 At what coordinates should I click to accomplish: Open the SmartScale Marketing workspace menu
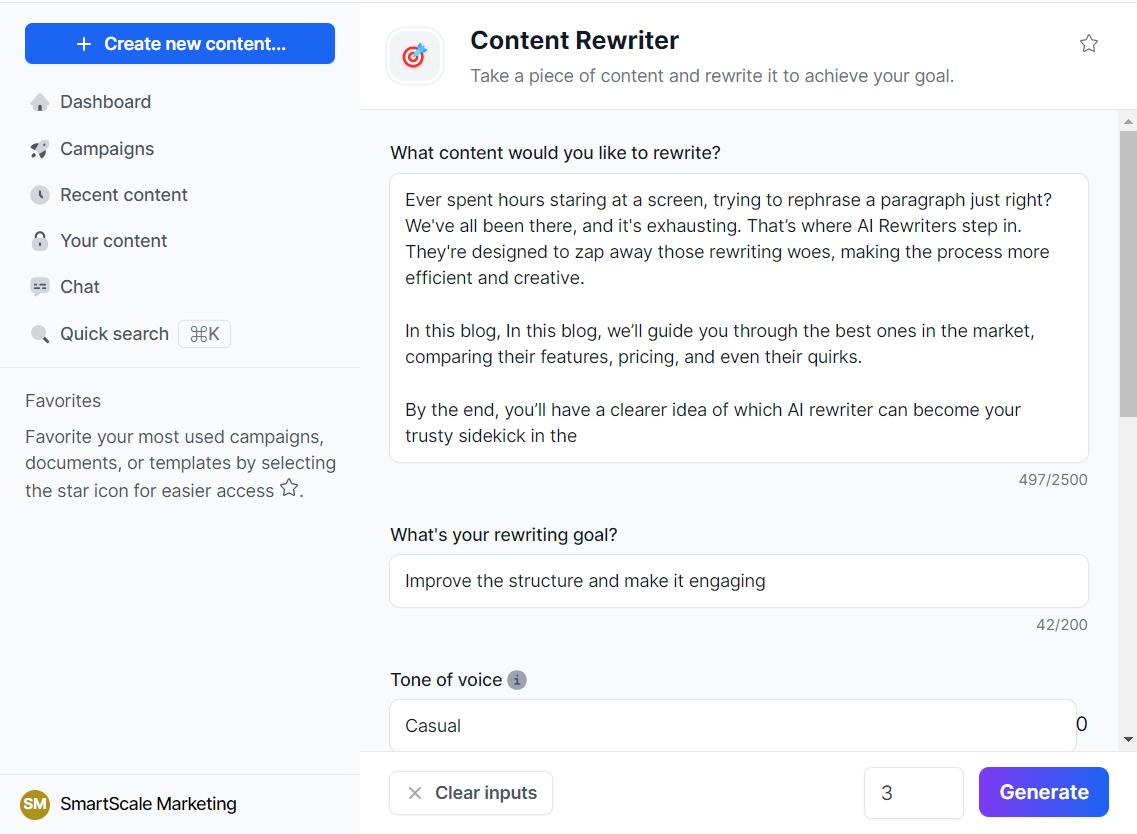(x=148, y=804)
